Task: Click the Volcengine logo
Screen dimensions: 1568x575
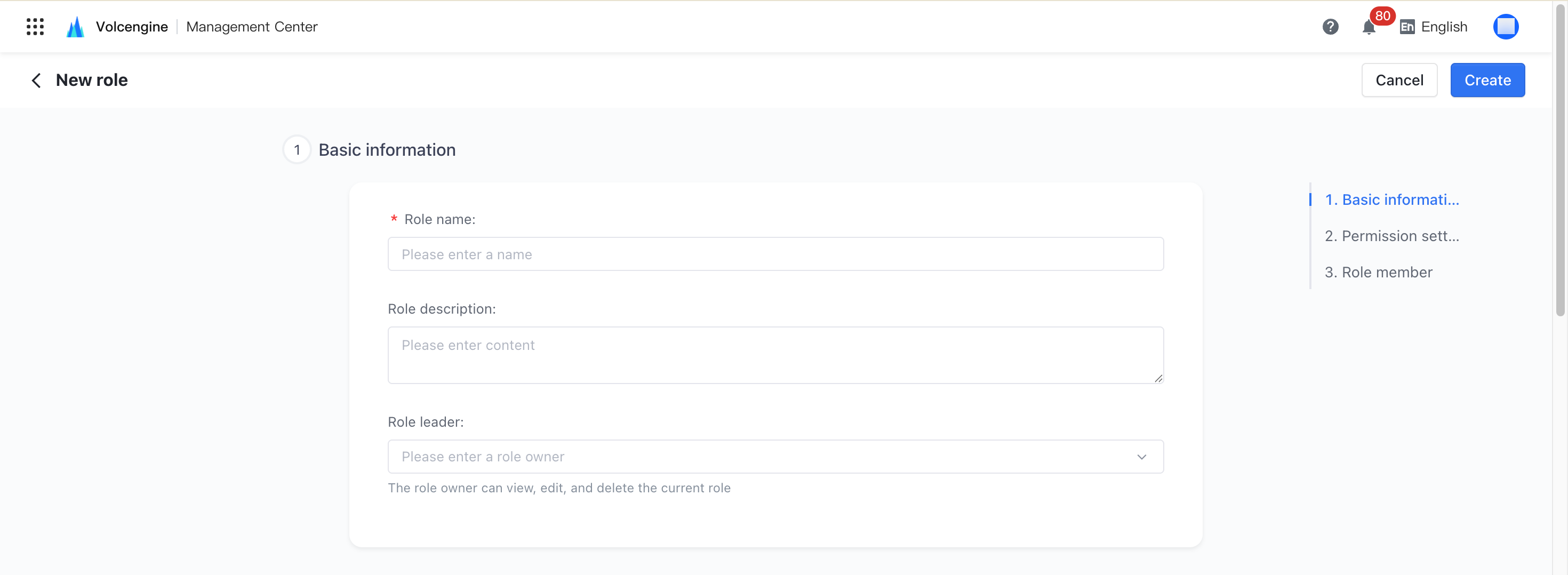Action: click(76, 27)
